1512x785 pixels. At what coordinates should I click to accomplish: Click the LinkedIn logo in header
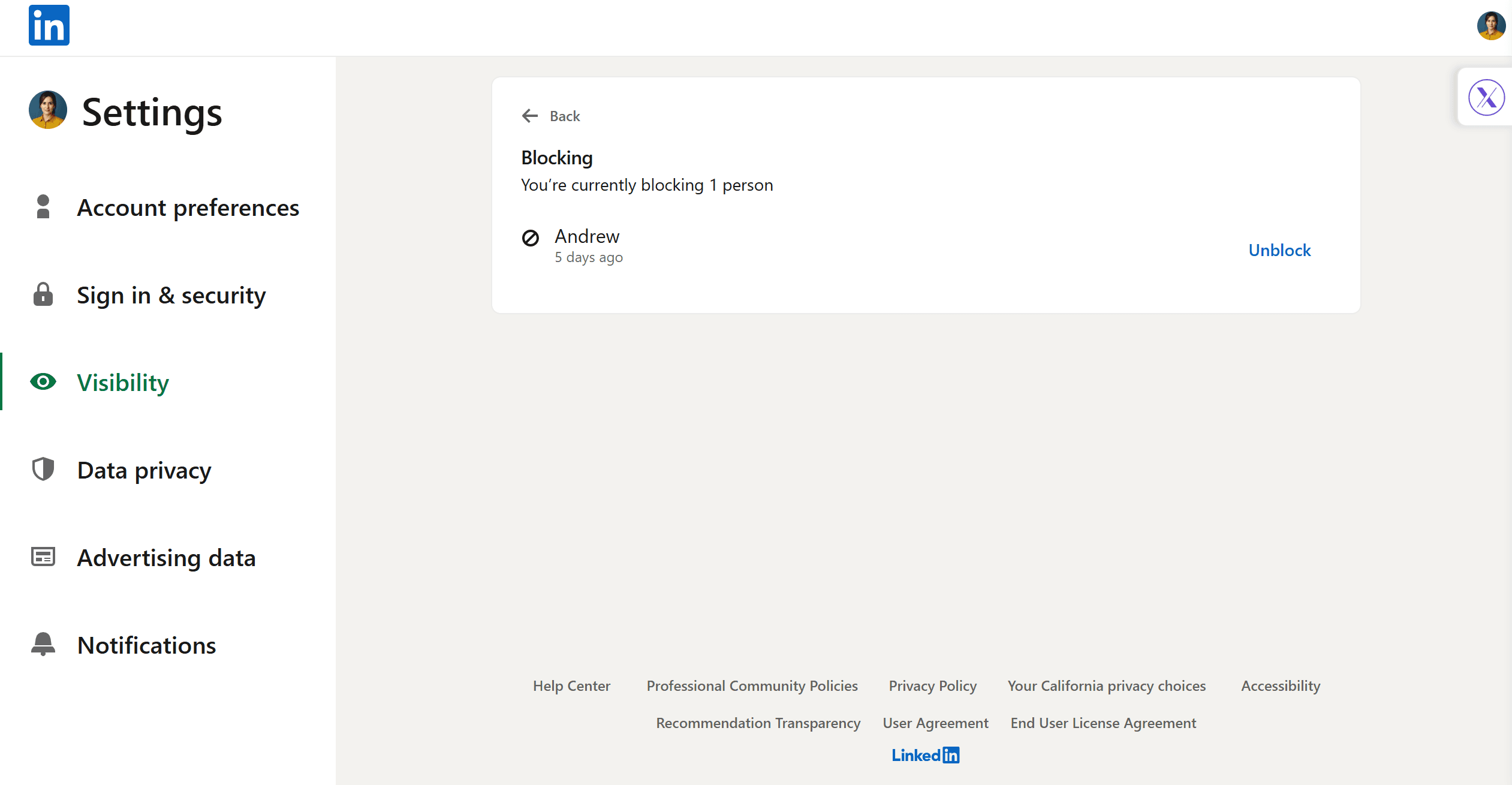(49, 25)
